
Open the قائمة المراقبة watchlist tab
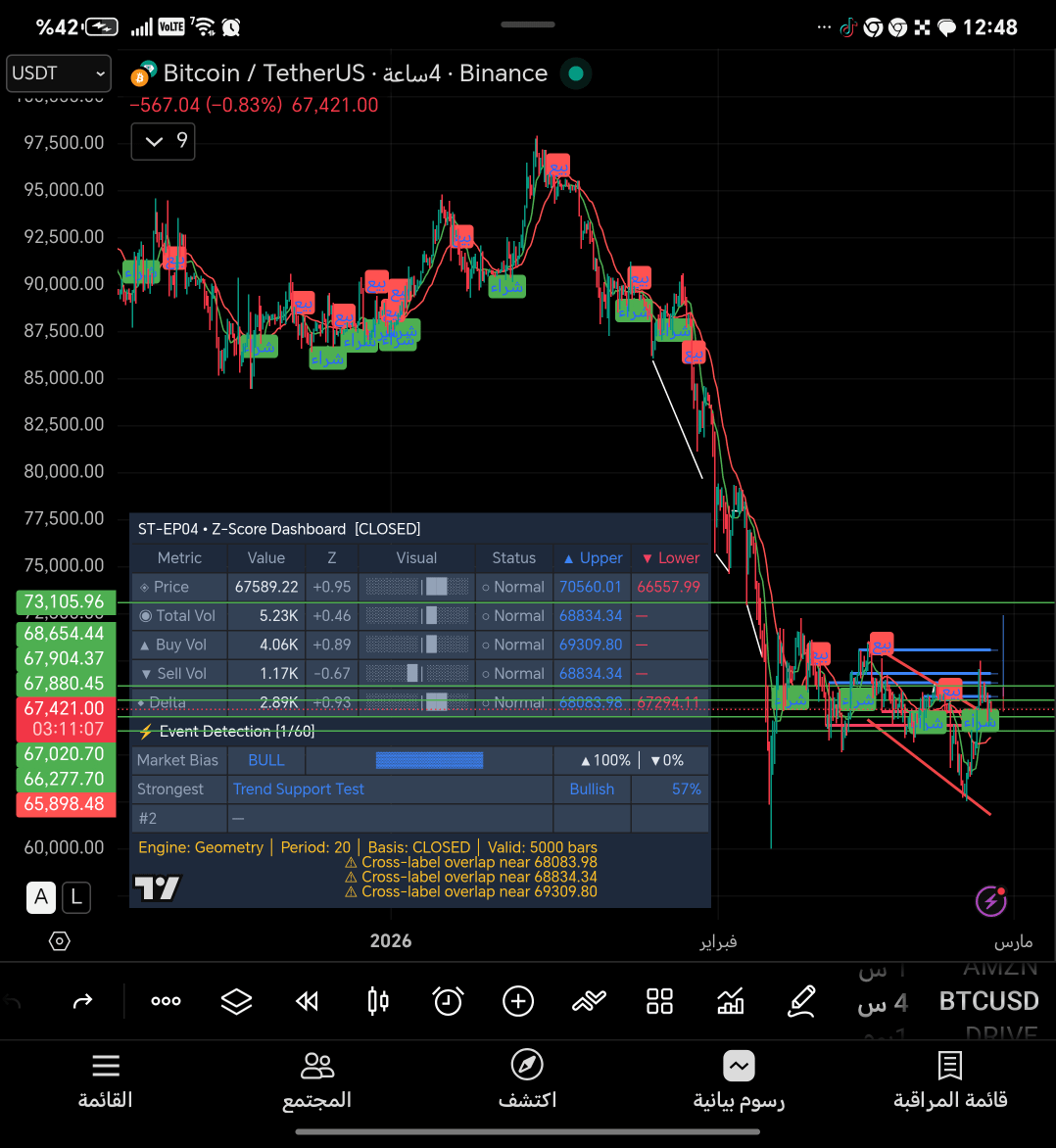[x=950, y=1081]
